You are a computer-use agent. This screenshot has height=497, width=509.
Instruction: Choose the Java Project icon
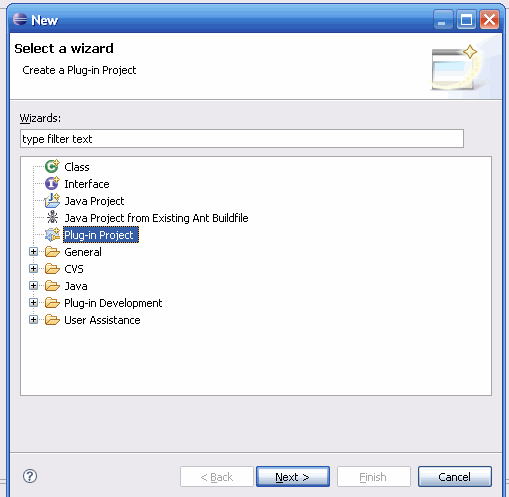(52, 201)
